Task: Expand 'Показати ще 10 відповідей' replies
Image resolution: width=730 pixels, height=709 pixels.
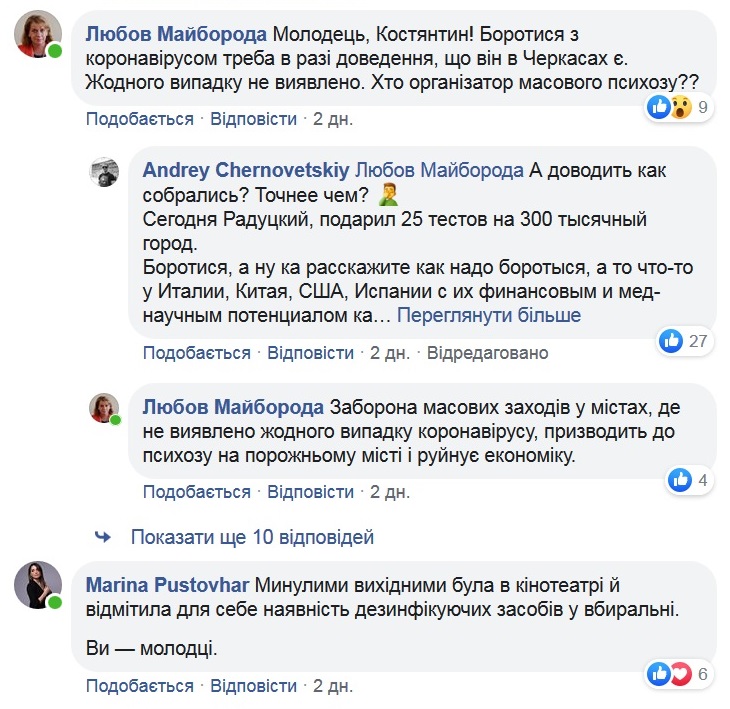Action: point(252,537)
